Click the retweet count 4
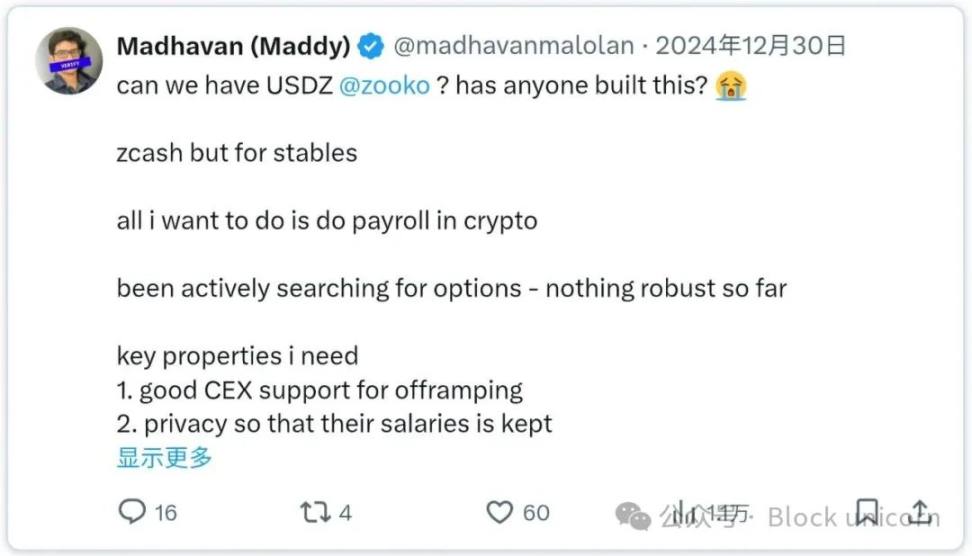Image resolution: width=972 pixels, height=556 pixels. [x=345, y=513]
